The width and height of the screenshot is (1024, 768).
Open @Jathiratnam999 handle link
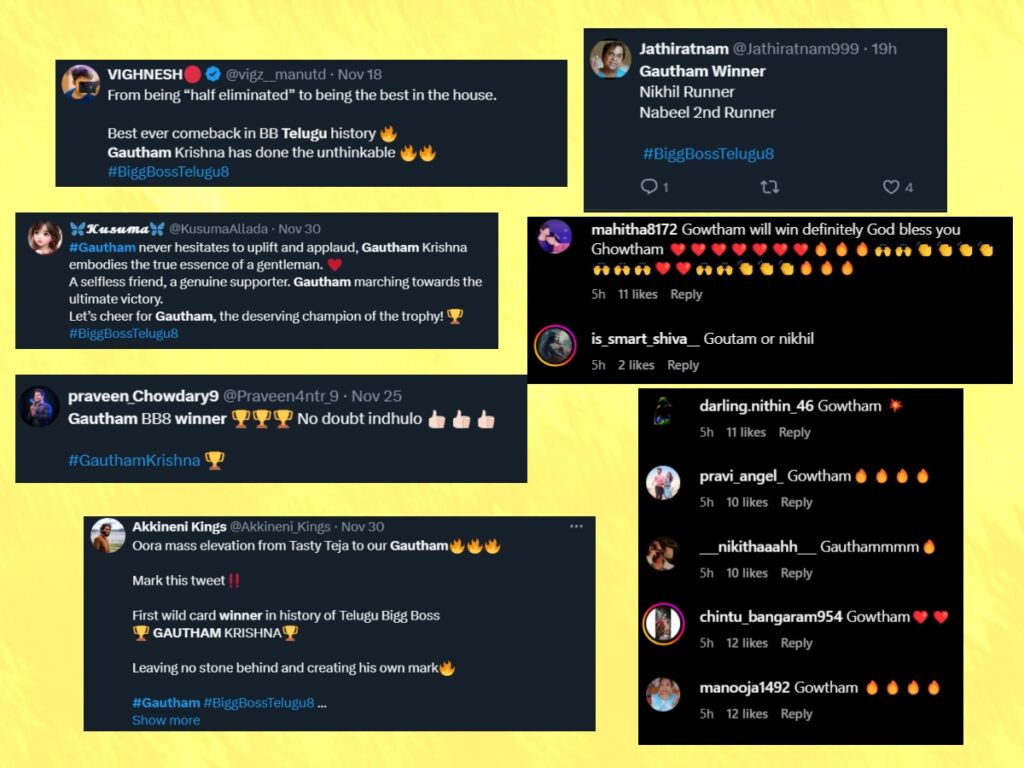[795, 48]
